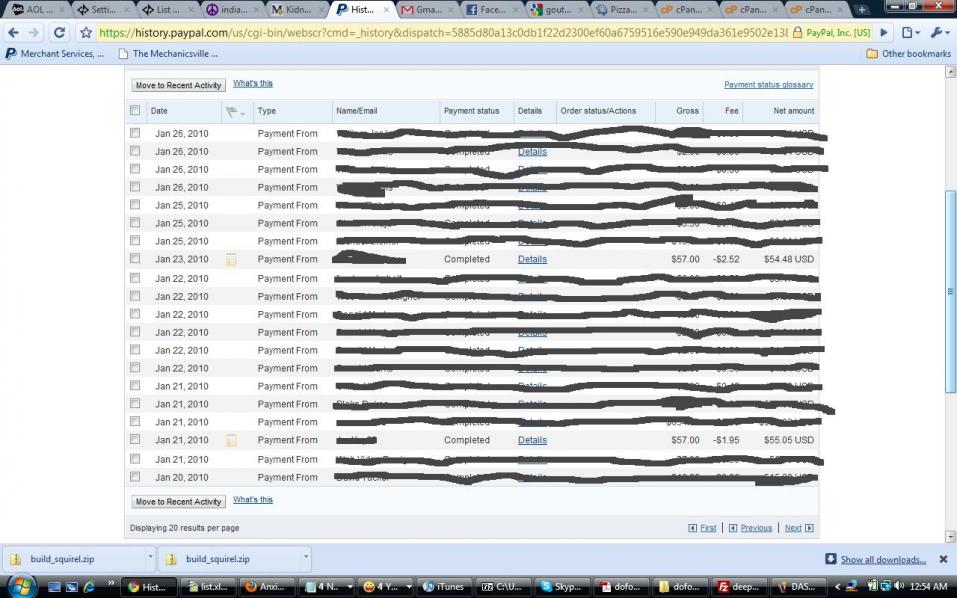
Task: Click the $54.48 USD net amount
Action: 789,259
